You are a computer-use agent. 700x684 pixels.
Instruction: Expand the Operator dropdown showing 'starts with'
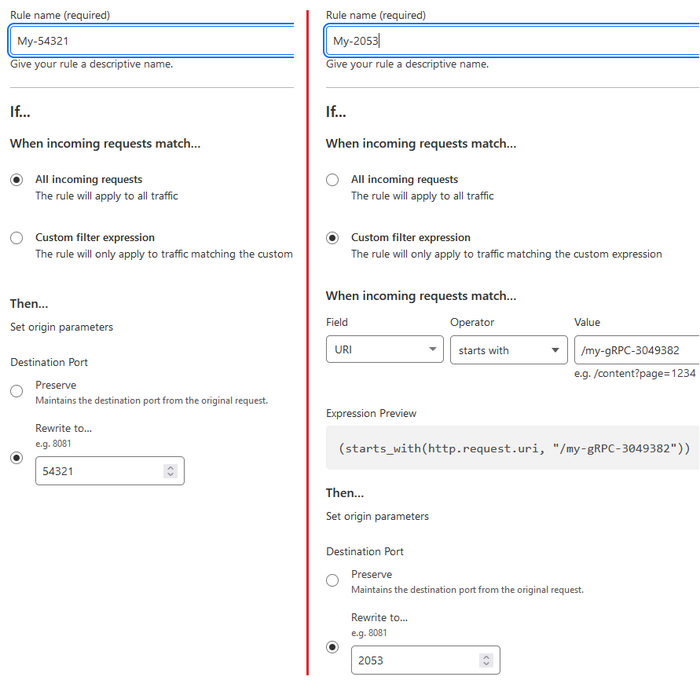509,350
